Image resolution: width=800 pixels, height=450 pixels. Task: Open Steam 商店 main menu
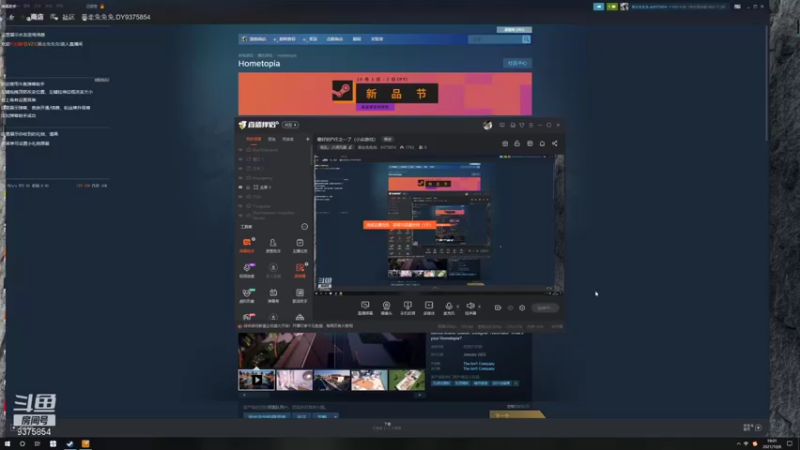point(36,17)
